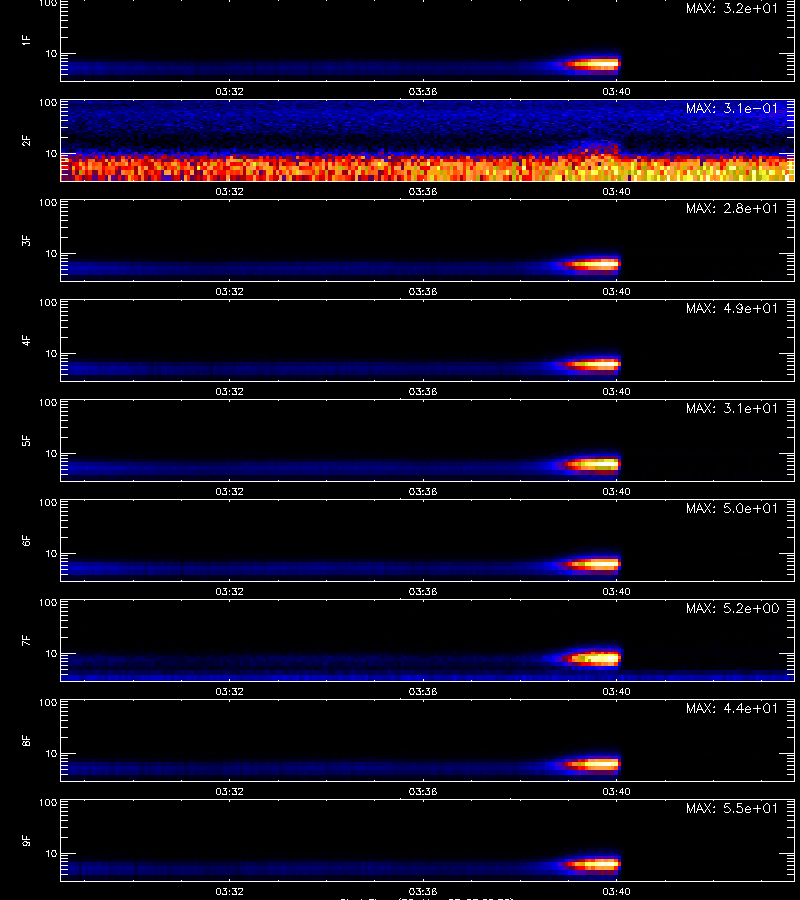
Task: Click the 100 y-axis label of the 7F panel
Action: 48,603
